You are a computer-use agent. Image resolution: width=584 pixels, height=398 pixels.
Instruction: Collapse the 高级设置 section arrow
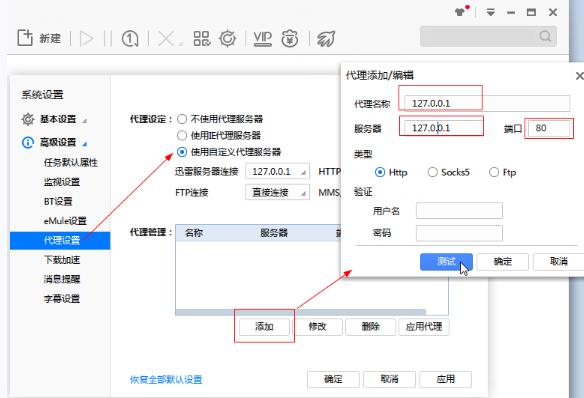click(x=85, y=144)
